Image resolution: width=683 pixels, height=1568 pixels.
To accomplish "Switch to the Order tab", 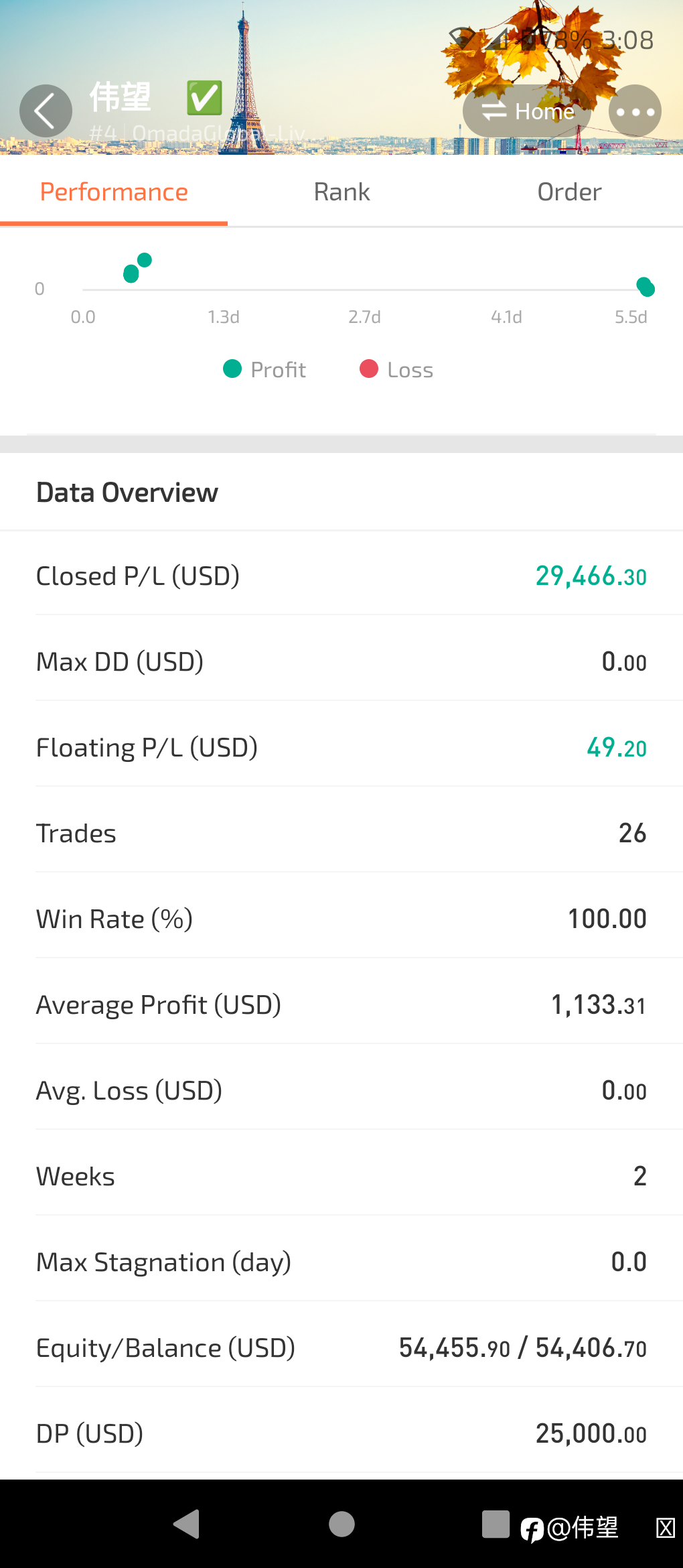I will [x=569, y=192].
